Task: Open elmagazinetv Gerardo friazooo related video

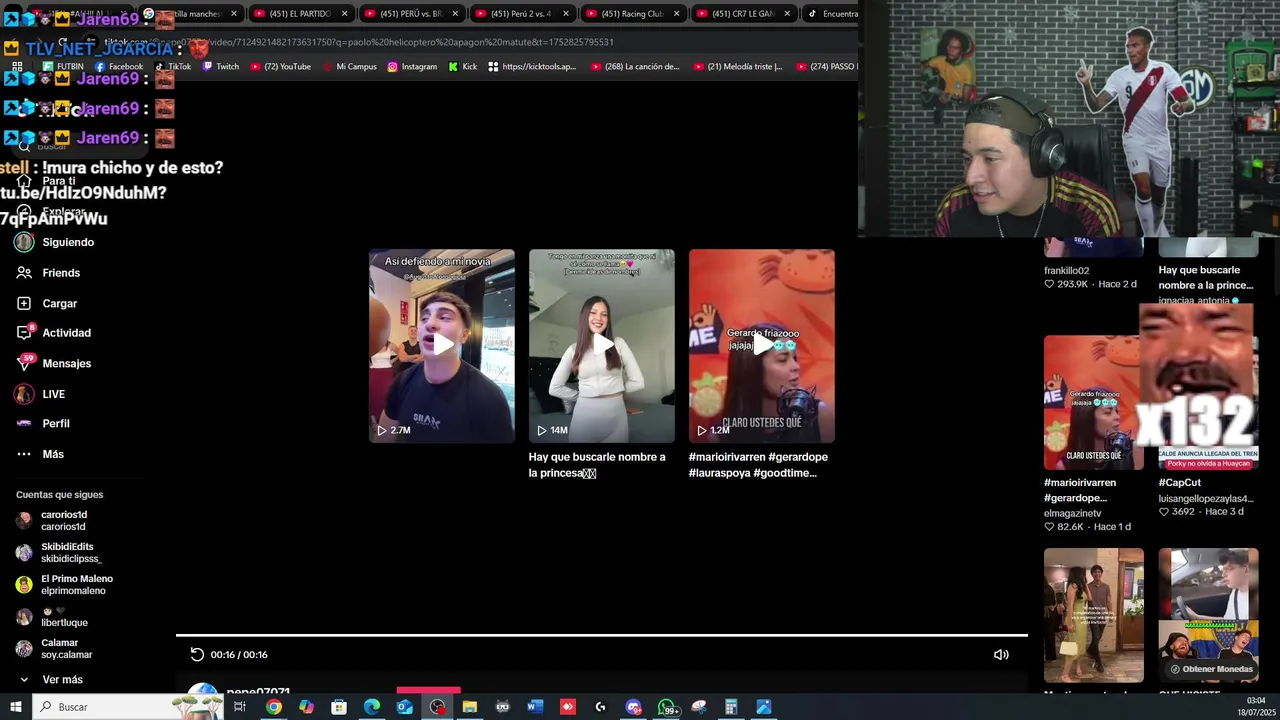Action: point(1094,402)
